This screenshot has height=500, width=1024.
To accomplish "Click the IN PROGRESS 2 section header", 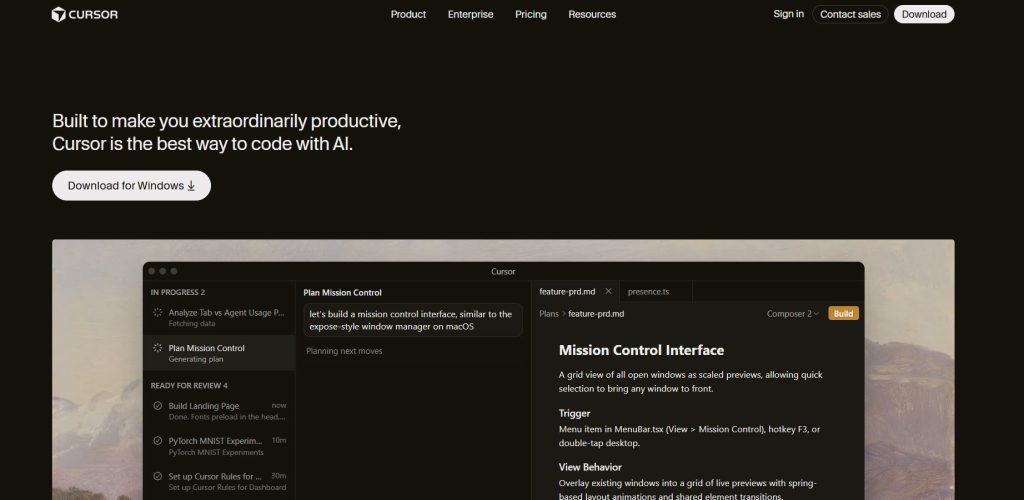I will 178,292.
